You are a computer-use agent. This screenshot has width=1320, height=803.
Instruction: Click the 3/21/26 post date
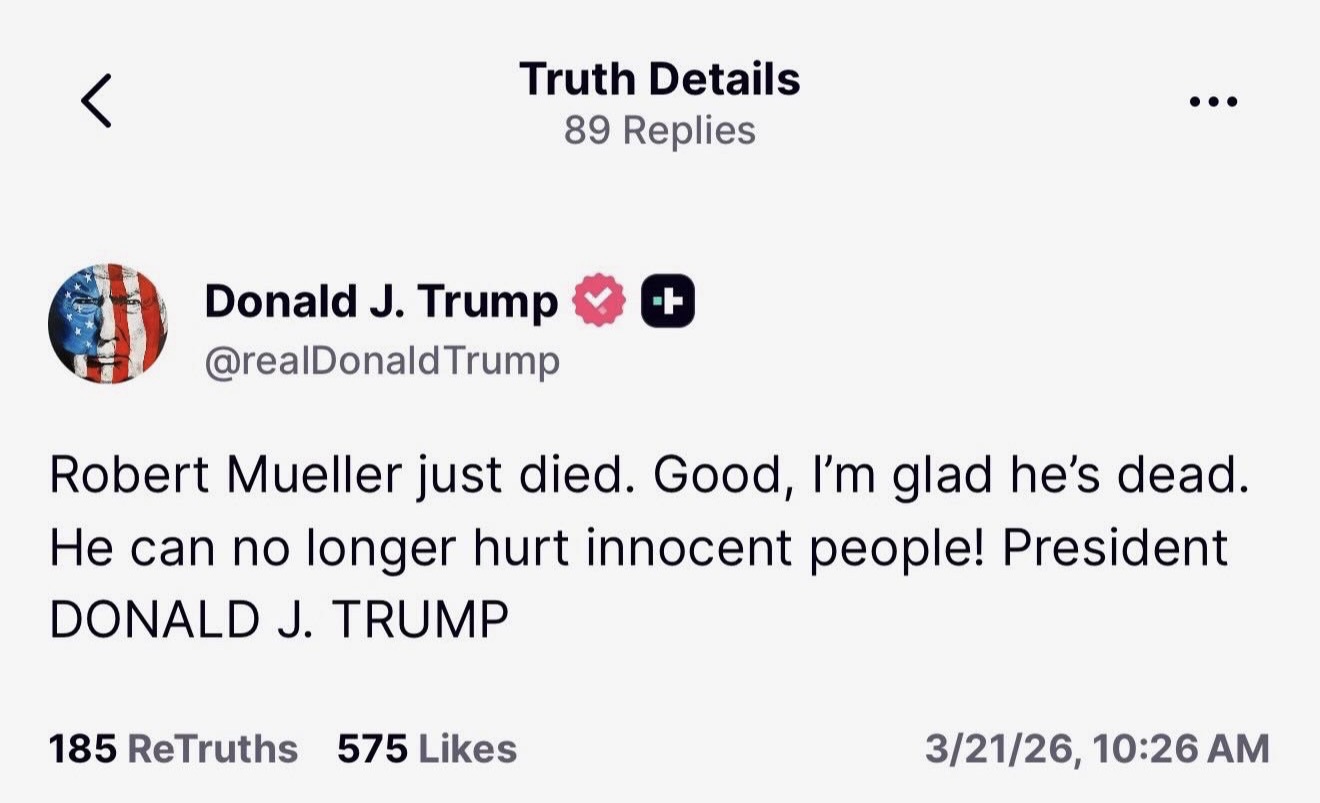point(1001,748)
